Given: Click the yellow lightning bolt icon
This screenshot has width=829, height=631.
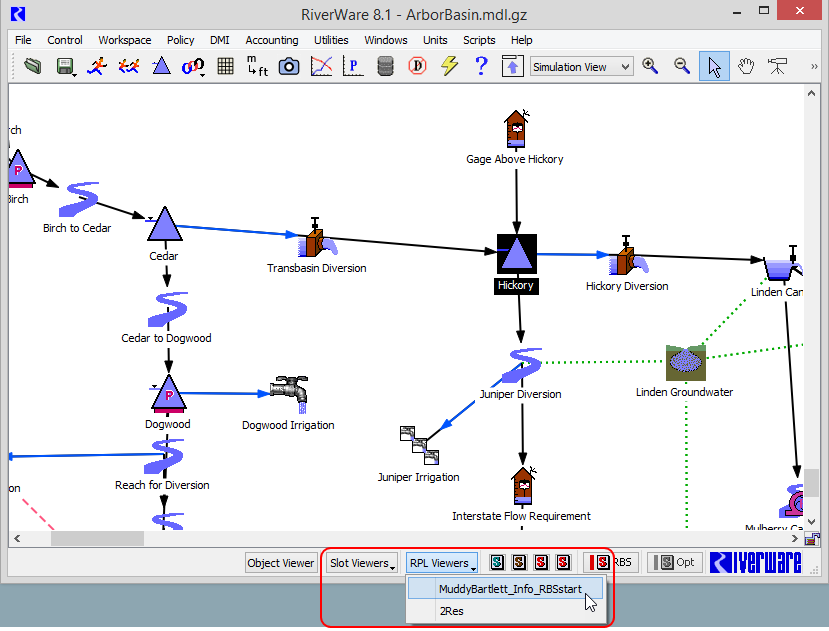Looking at the screenshot, I should 449,67.
